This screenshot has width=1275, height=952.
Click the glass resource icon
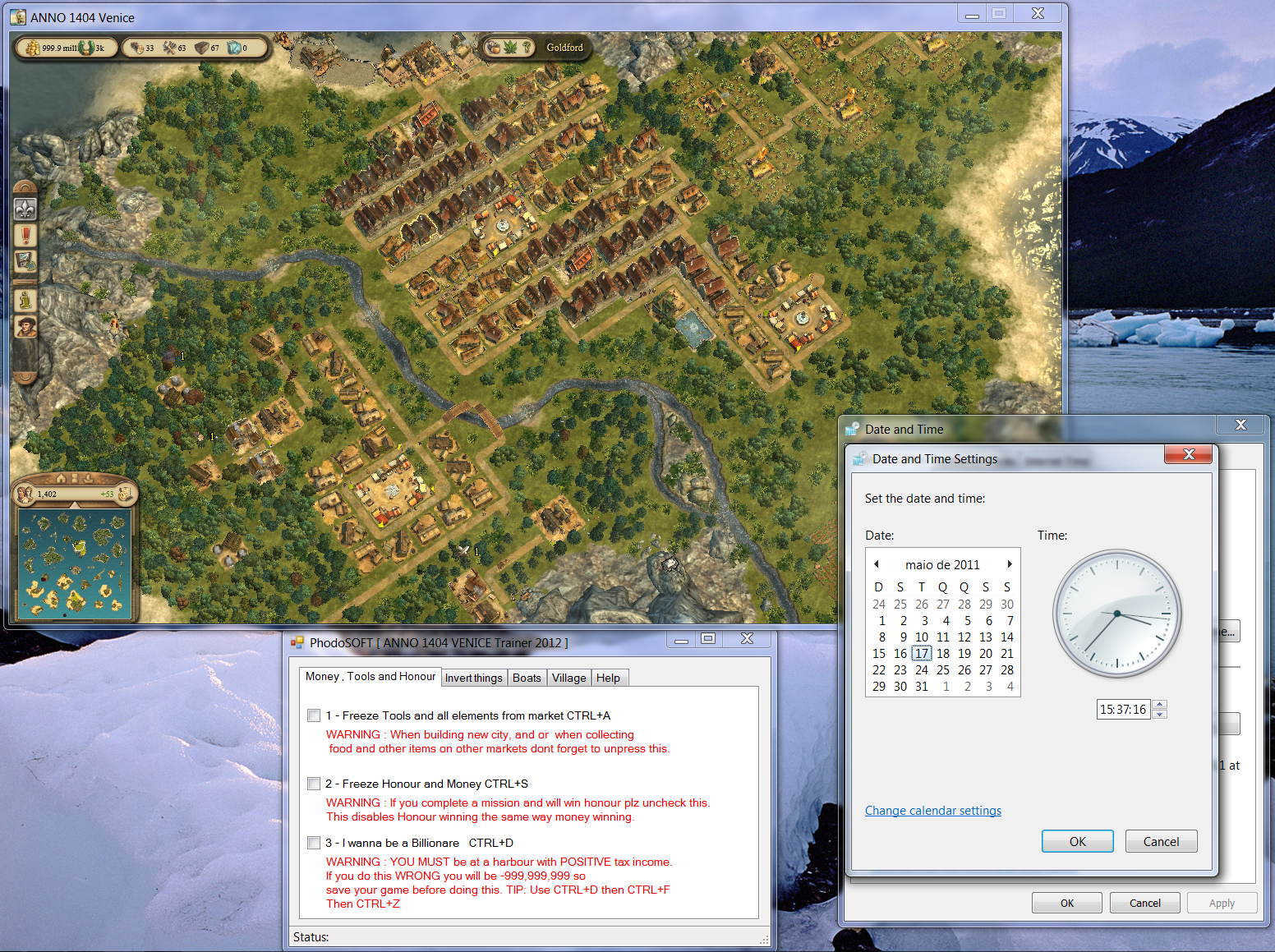234,48
